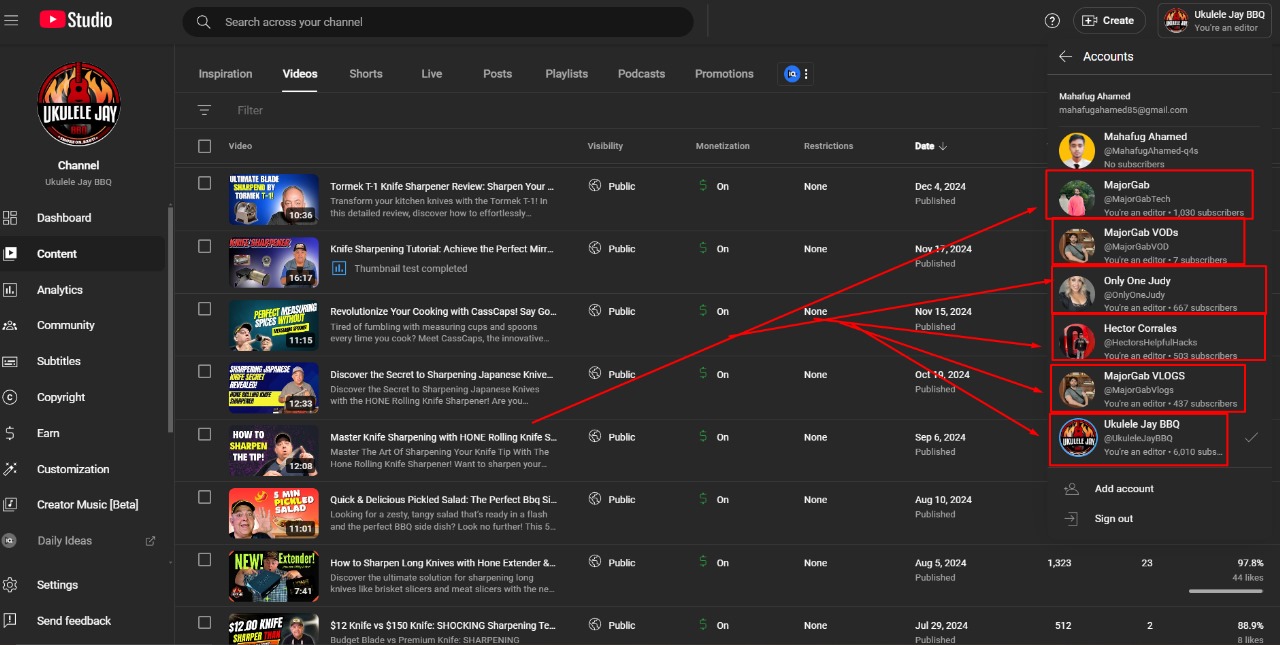Screen dimensions: 1280x645
Task: Click Thumbnail test completed chart icon
Action: [x=339, y=268]
